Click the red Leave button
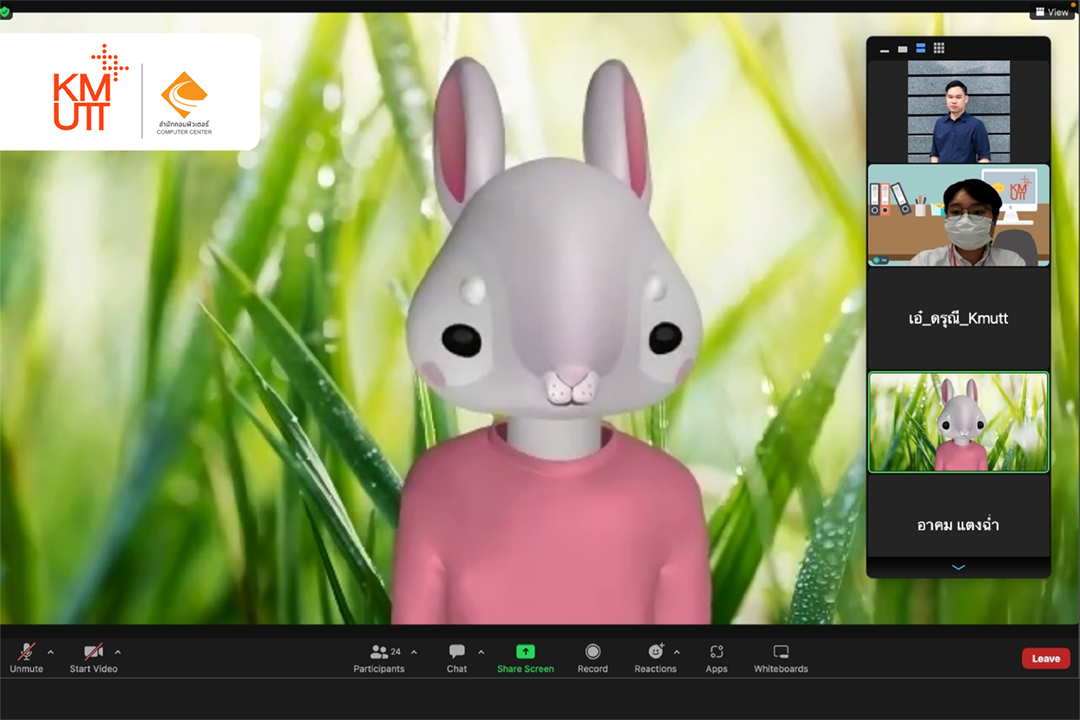This screenshot has width=1080, height=720. pyautogui.click(x=1046, y=659)
